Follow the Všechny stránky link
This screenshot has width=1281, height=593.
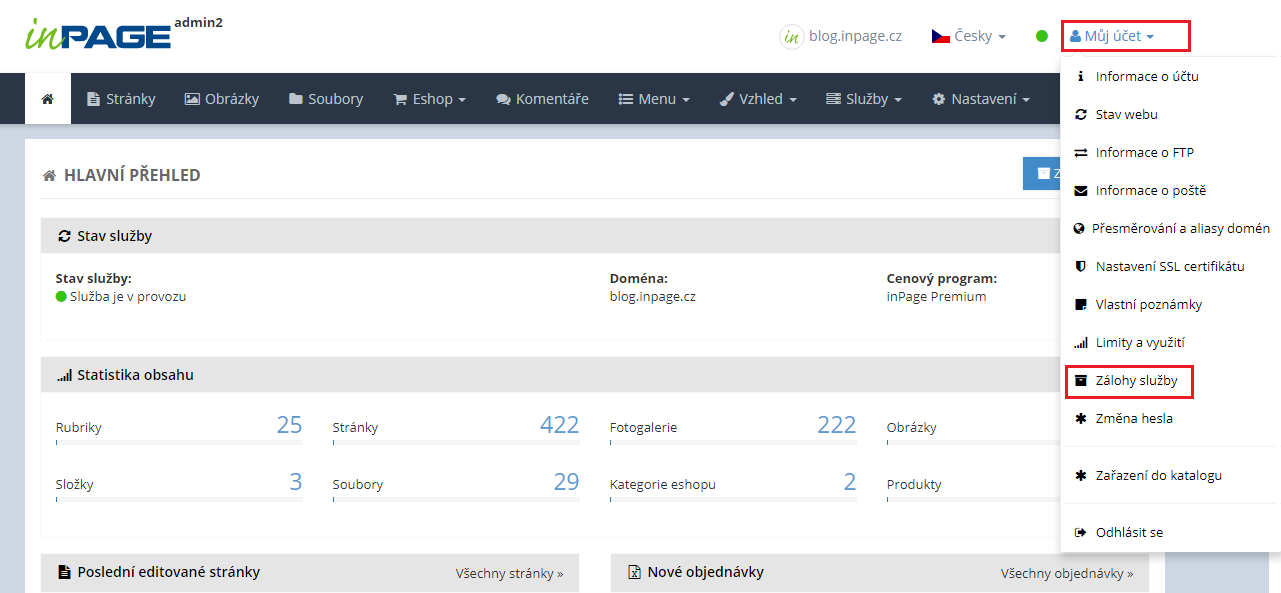click(x=509, y=573)
